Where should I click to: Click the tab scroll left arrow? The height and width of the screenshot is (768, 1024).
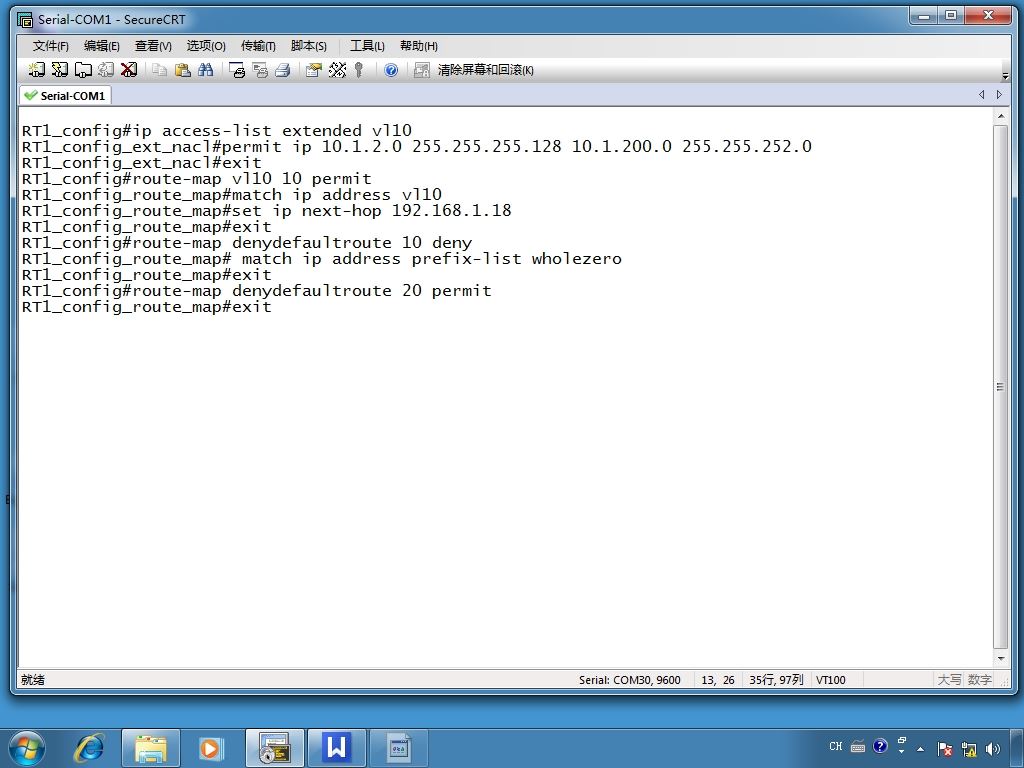pyautogui.click(x=981, y=95)
